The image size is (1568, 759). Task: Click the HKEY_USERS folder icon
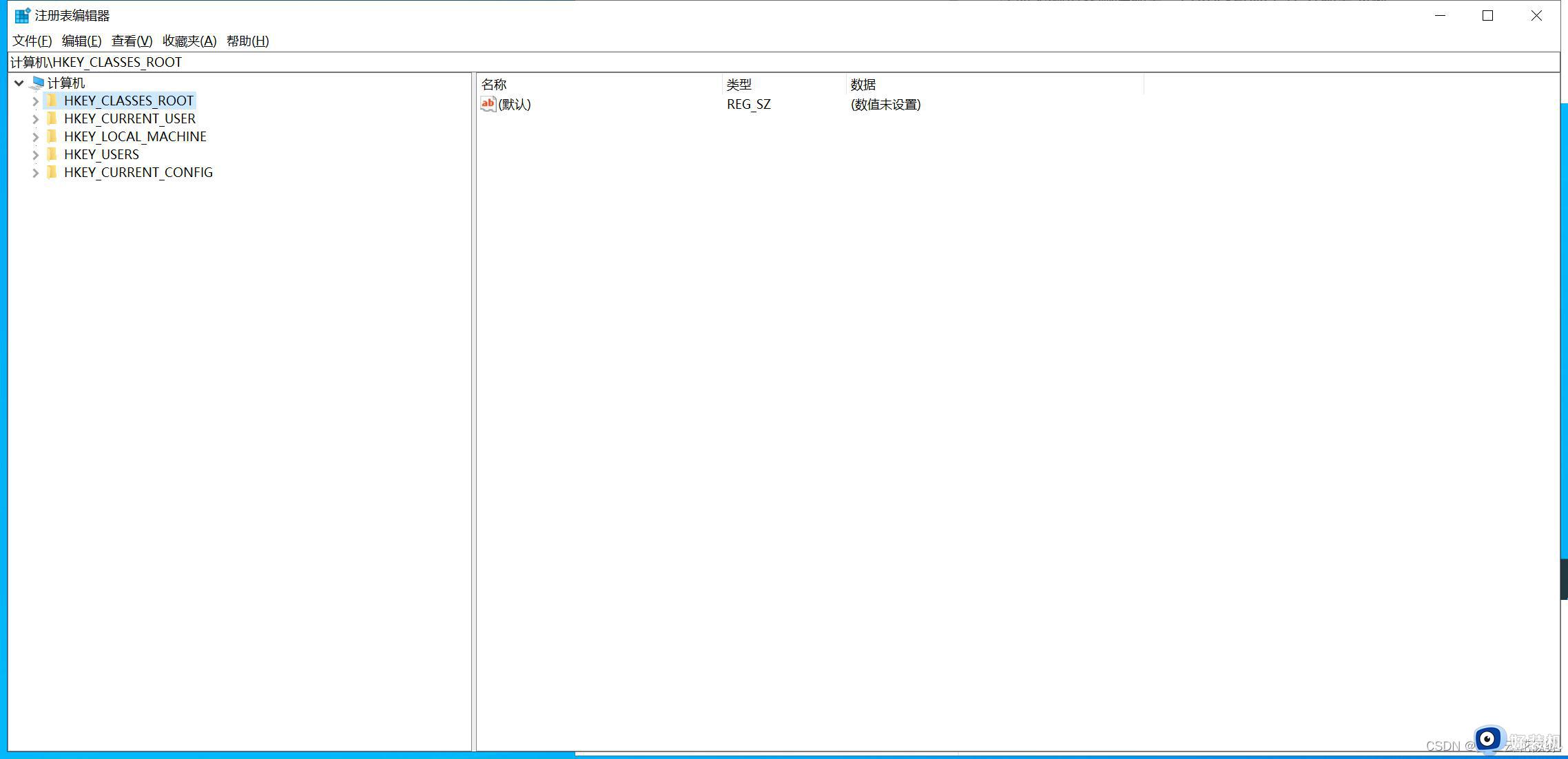[x=52, y=154]
